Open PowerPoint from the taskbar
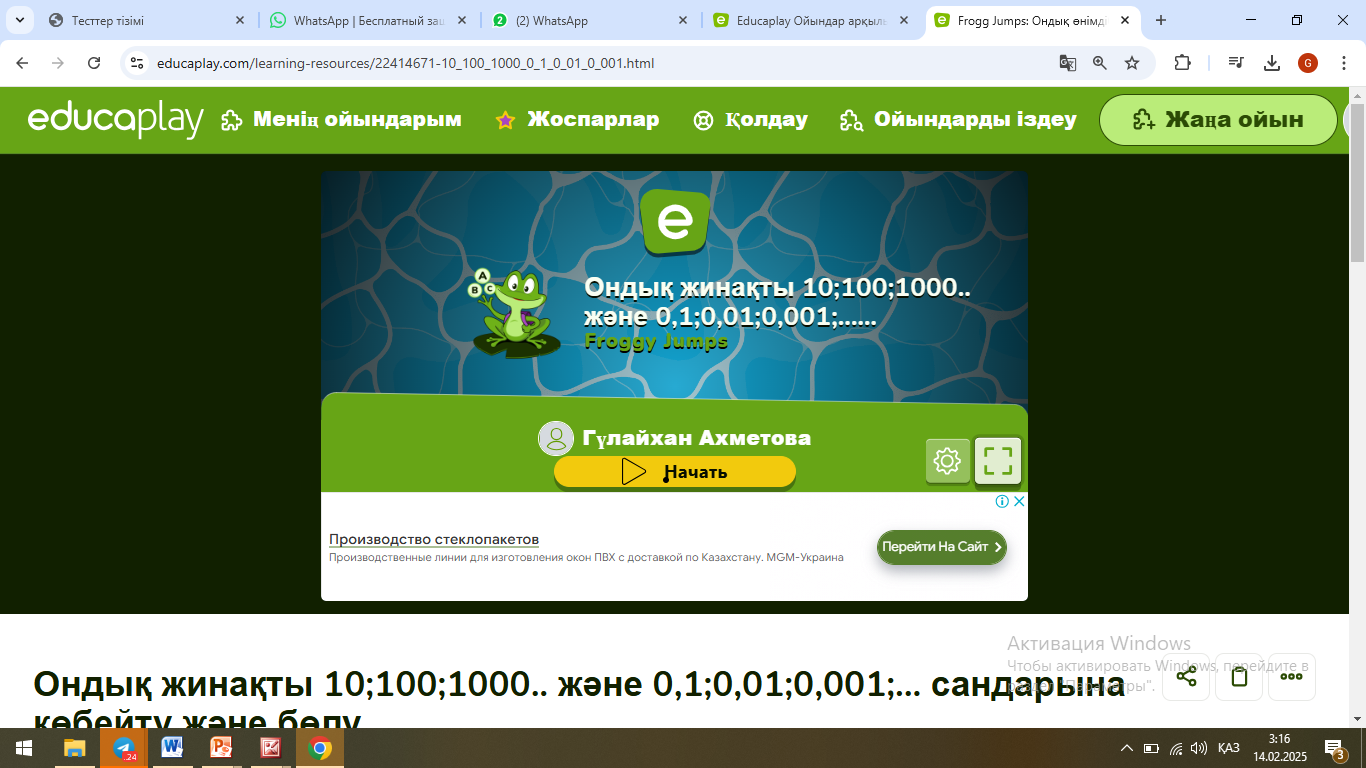Screen dimensions: 1366x768 point(222,748)
